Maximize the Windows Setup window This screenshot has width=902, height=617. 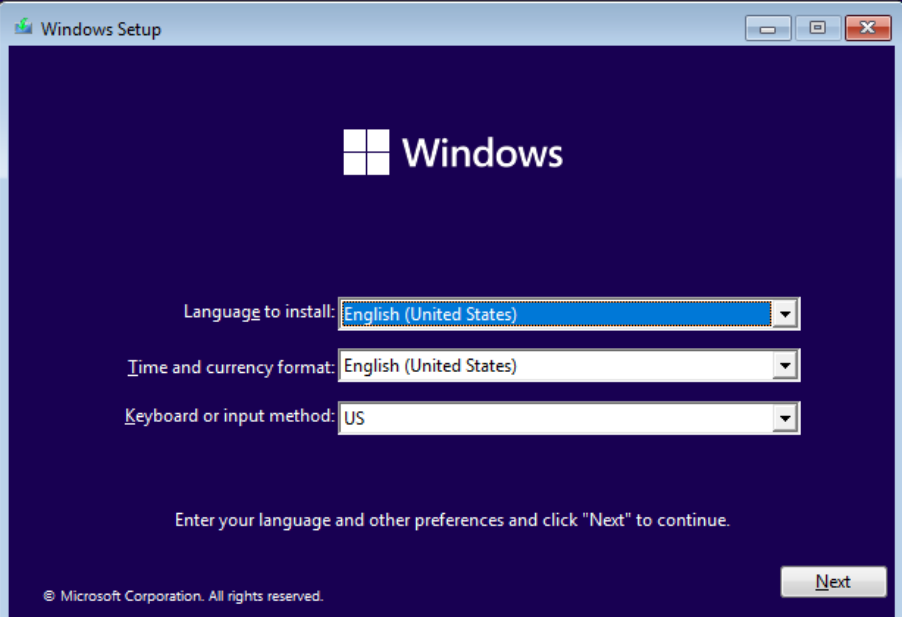click(817, 28)
